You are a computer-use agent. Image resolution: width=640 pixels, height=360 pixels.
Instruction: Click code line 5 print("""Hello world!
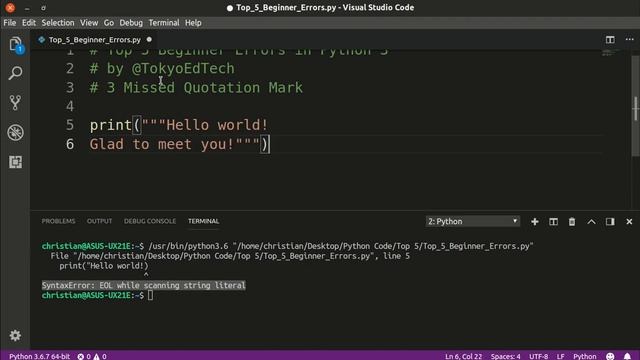coord(179,125)
